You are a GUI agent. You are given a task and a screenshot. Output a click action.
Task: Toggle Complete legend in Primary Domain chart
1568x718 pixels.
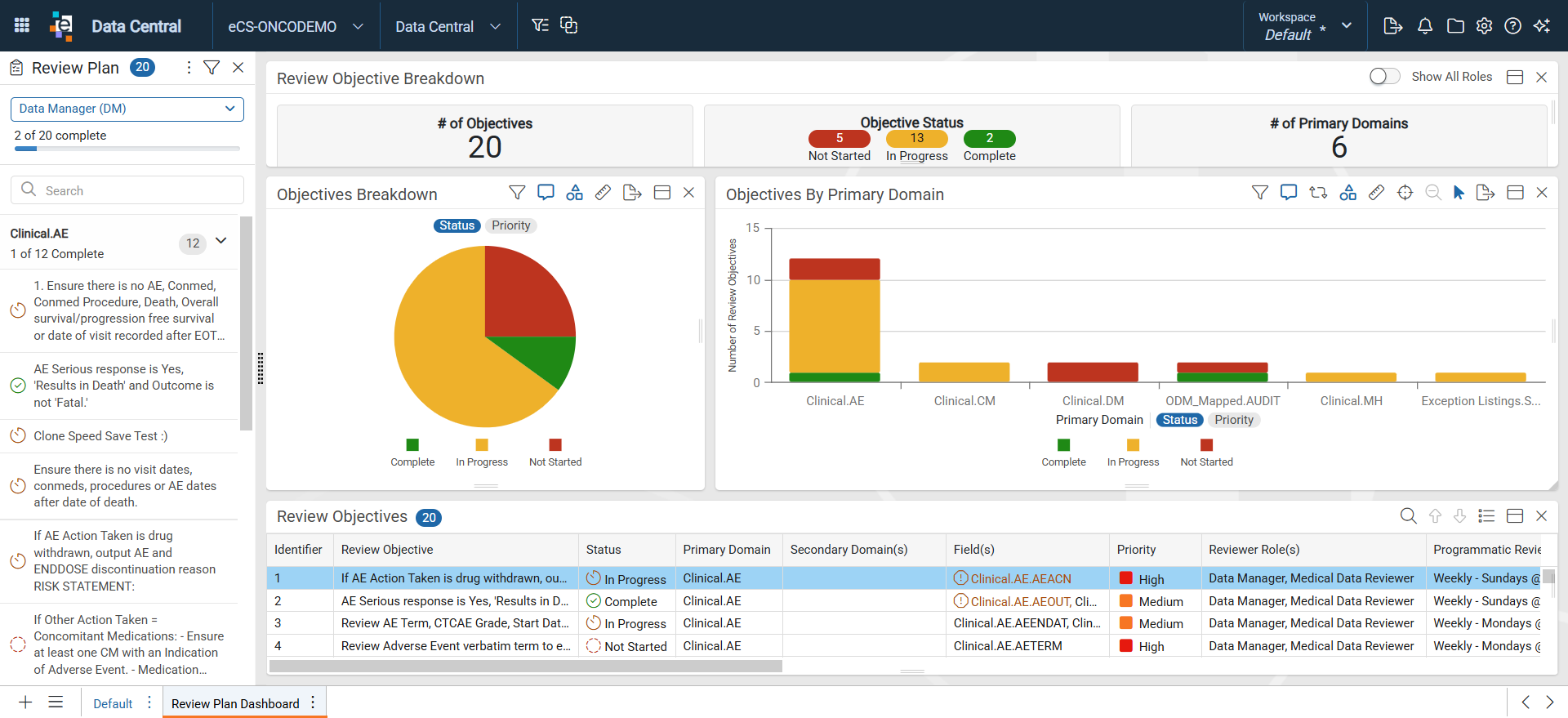point(1063,453)
